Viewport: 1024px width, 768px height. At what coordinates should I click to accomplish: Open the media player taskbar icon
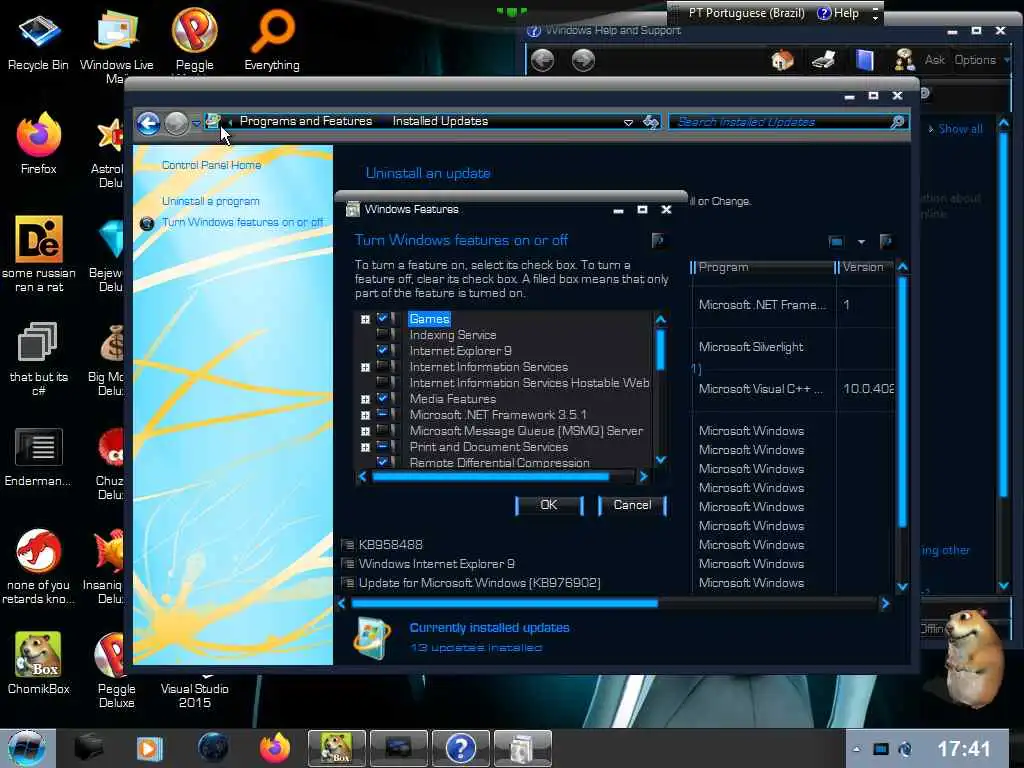coord(149,748)
